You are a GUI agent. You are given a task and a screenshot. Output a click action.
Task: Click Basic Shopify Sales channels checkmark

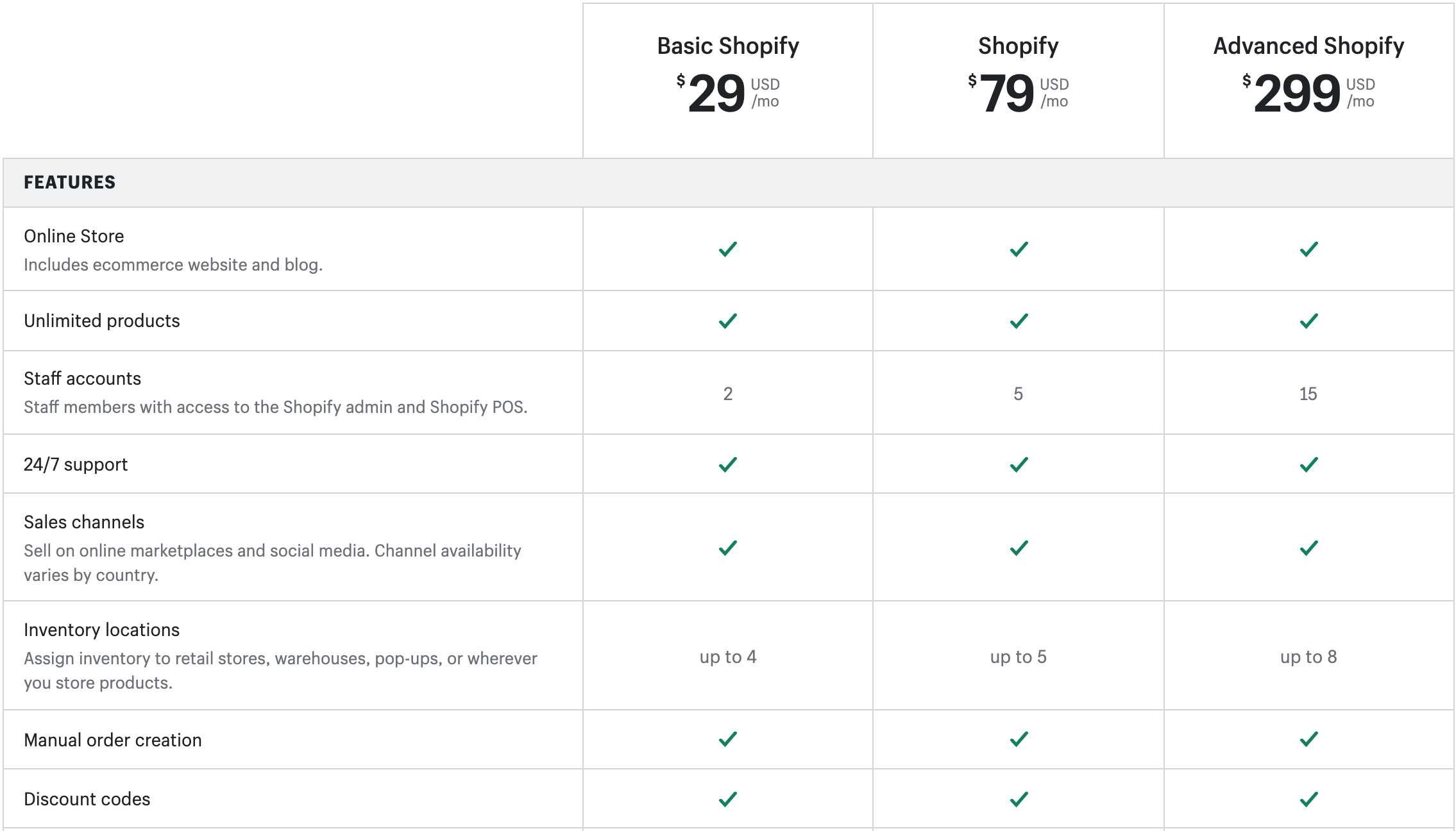pyautogui.click(x=728, y=548)
